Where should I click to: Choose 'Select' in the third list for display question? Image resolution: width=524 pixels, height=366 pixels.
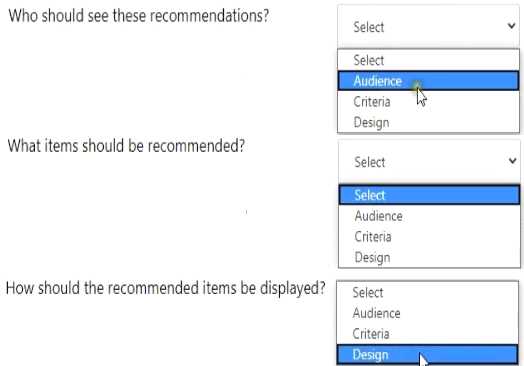[428, 292]
